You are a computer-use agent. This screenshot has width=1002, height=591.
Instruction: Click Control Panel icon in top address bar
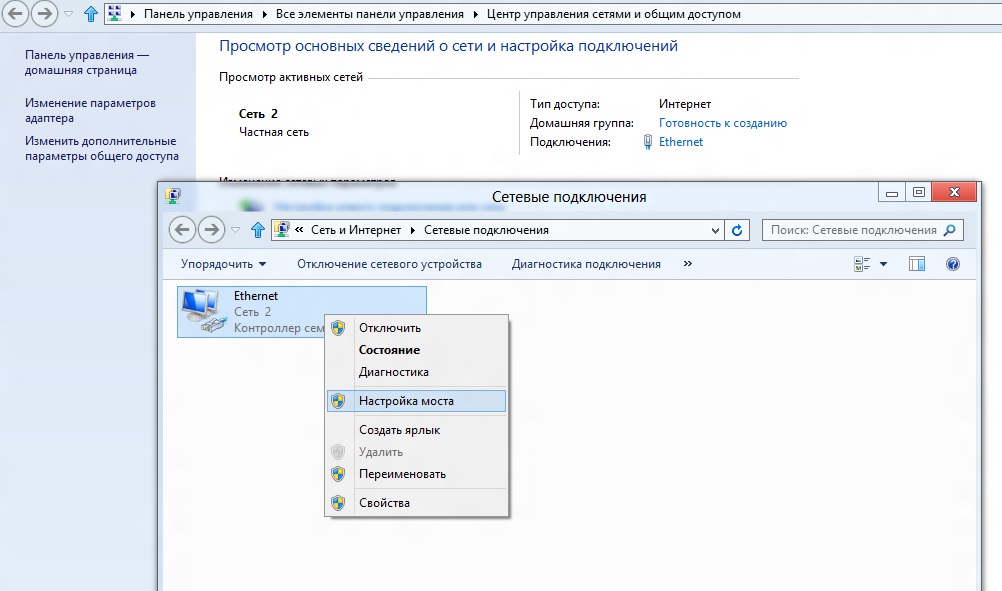(115, 13)
